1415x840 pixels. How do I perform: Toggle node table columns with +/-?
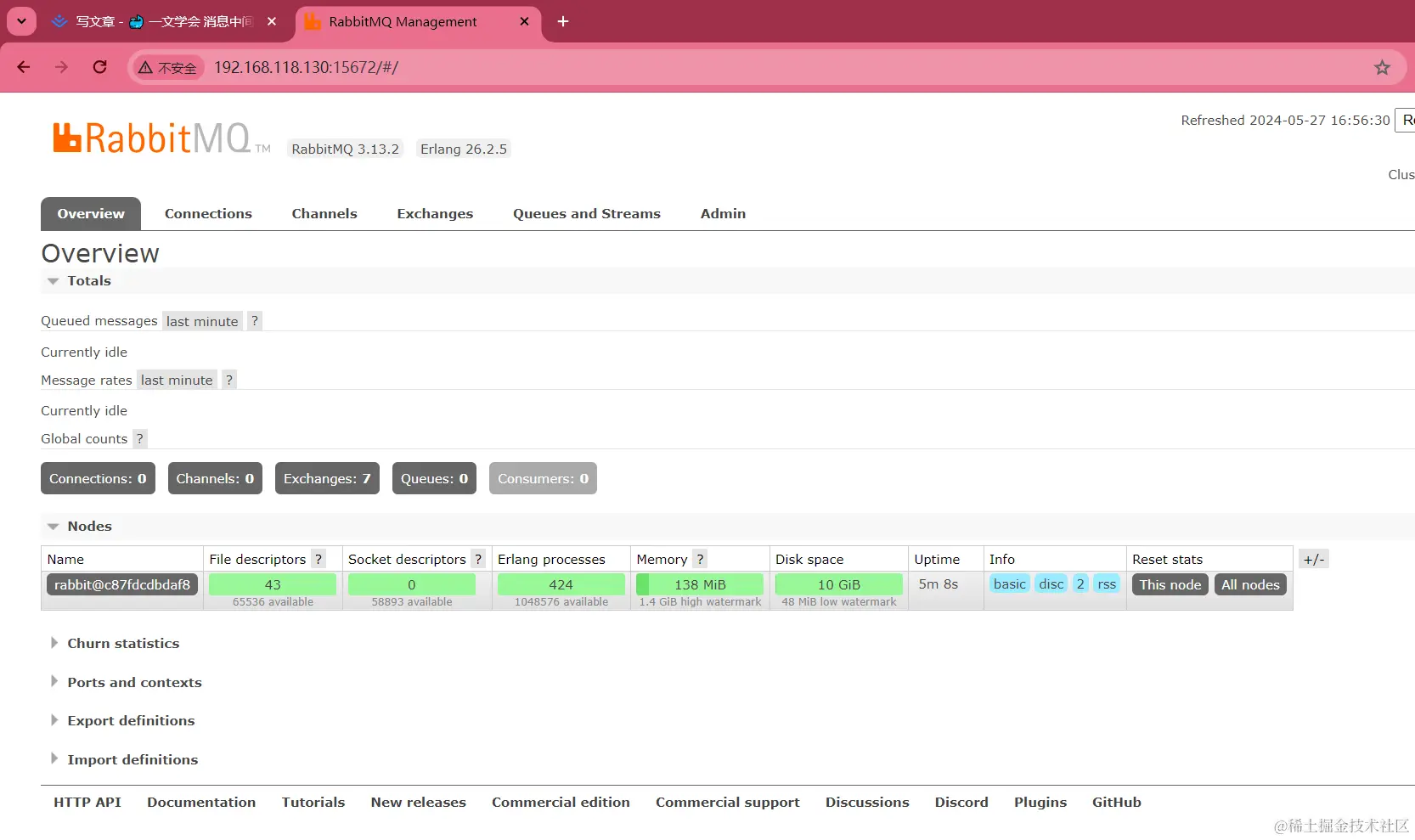[1314, 559]
